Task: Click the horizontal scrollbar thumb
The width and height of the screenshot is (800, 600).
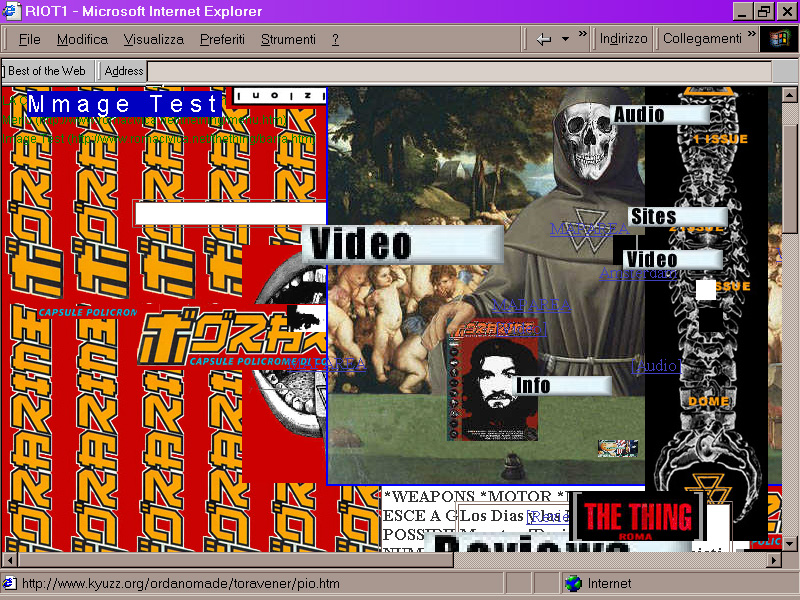Action: pyautogui.click(x=236, y=560)
